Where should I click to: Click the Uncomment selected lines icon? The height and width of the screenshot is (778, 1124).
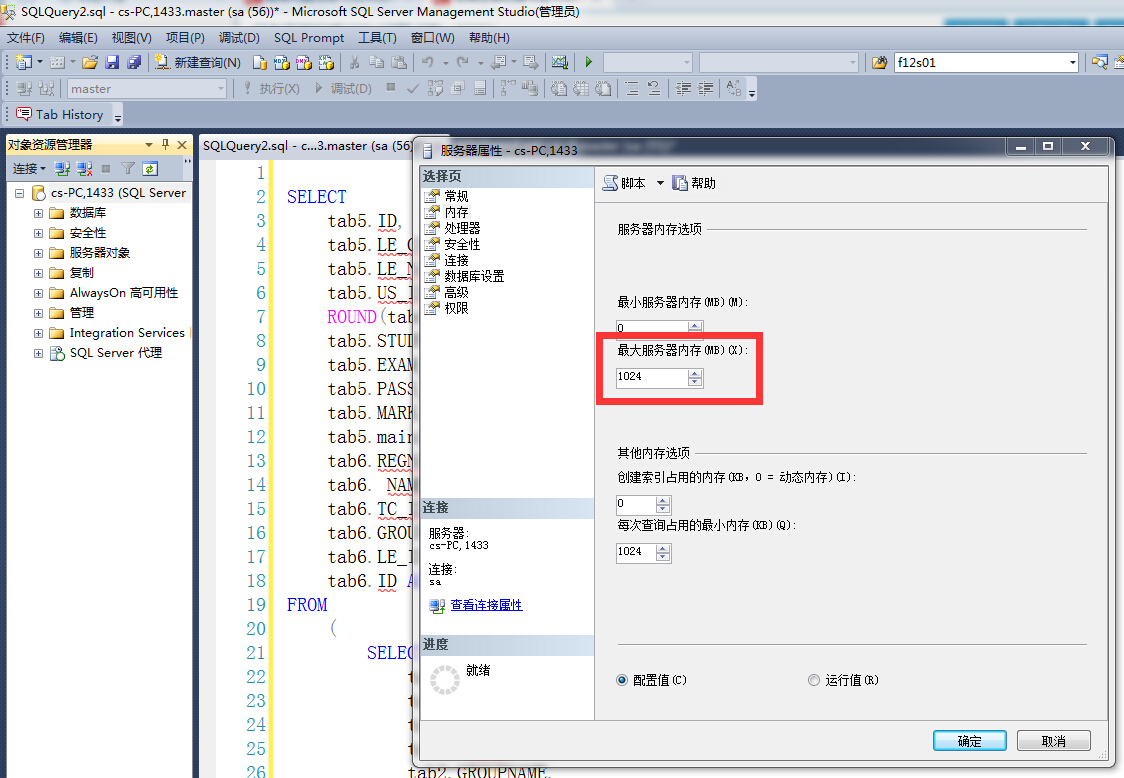tap(654, 88)
